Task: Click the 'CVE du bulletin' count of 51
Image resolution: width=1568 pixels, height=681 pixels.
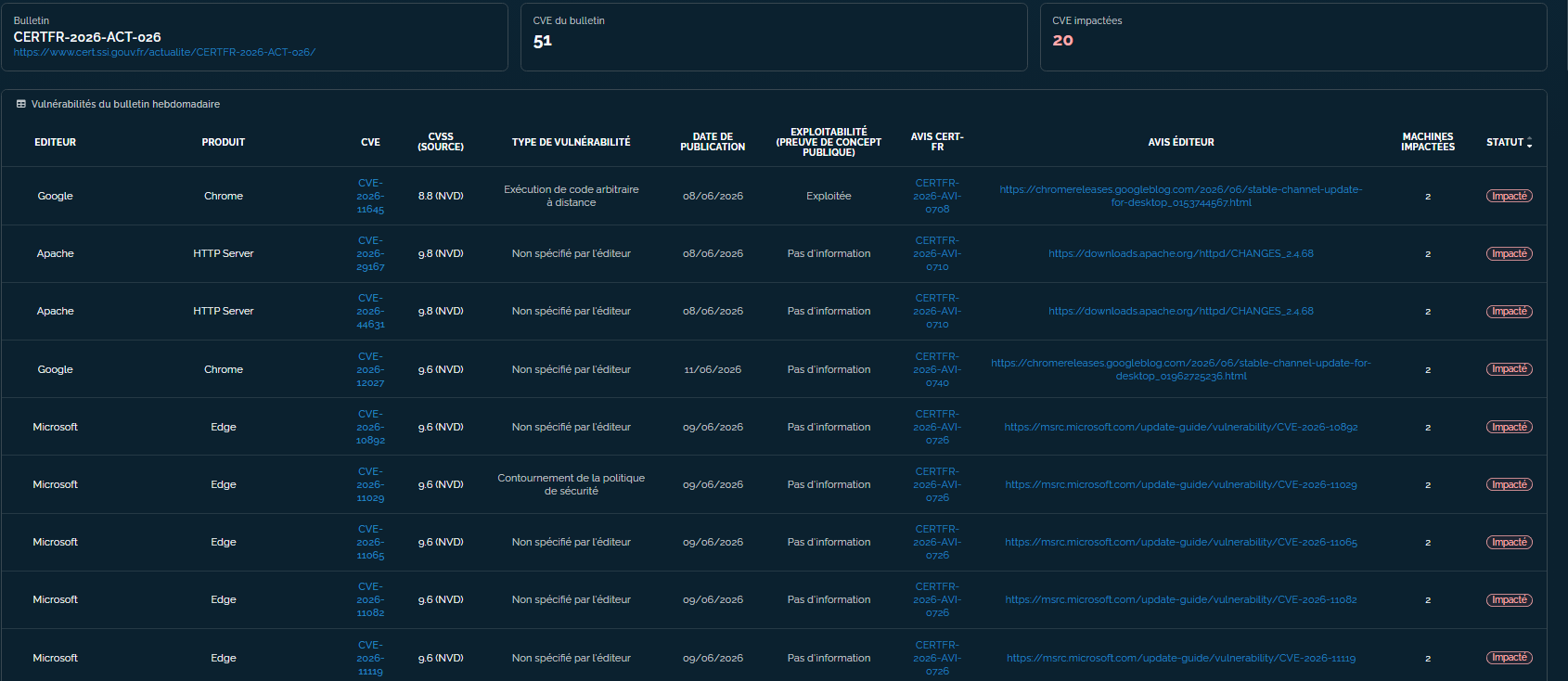Action: (x=543, y=41)
